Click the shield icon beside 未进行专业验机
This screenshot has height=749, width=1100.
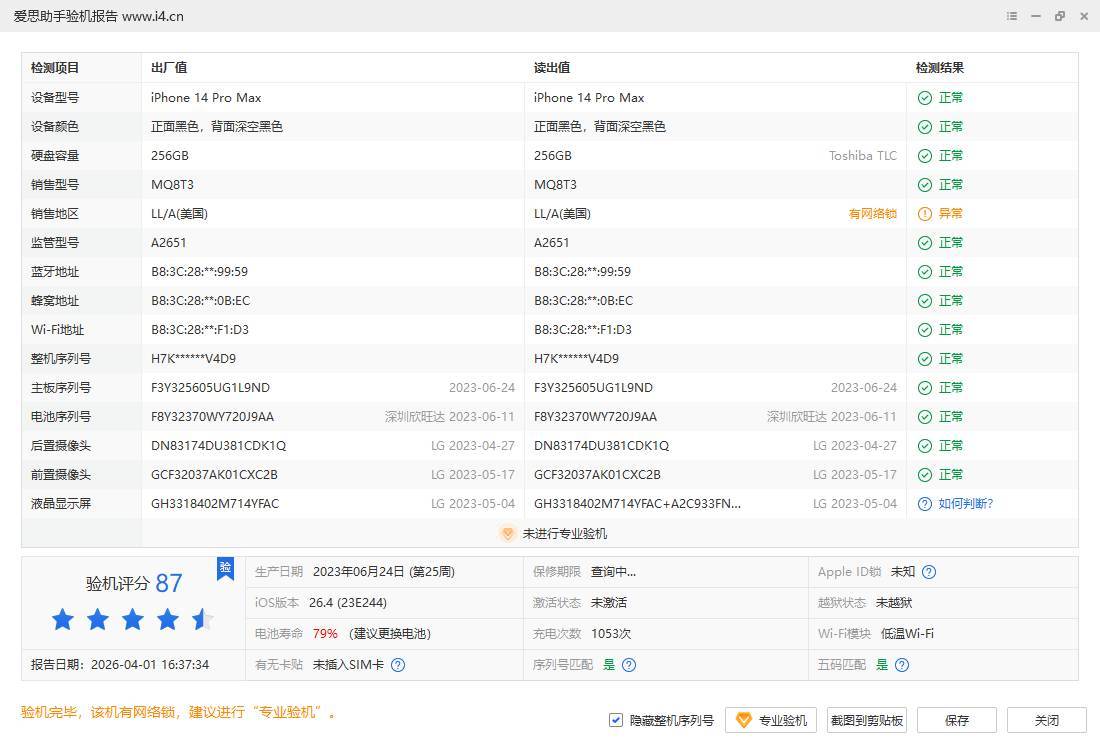point(508,534)
